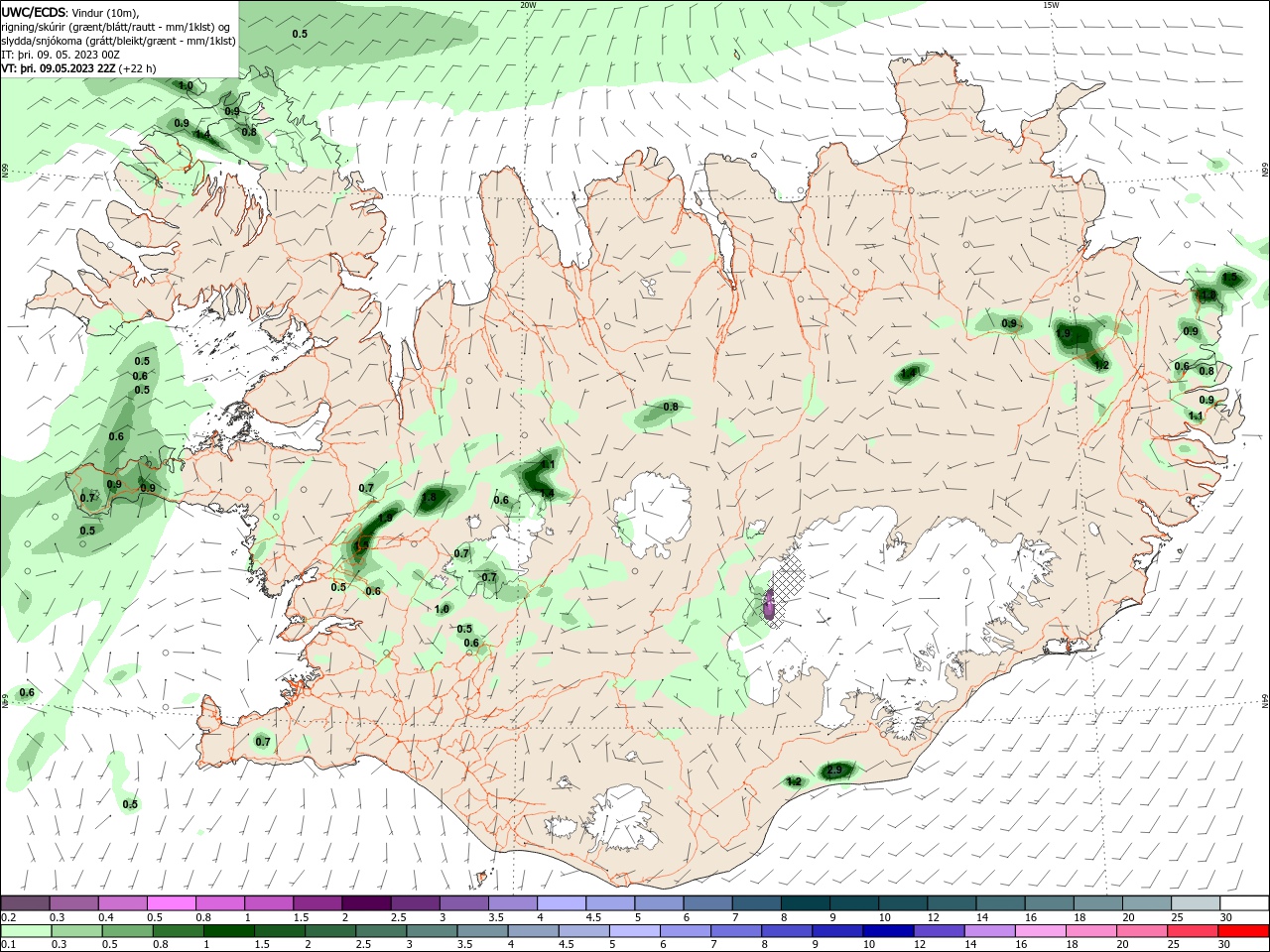Click the 1.5 precipitation value
Viewport: 1270px width, 952px height.
click(x=1230, y=278)
